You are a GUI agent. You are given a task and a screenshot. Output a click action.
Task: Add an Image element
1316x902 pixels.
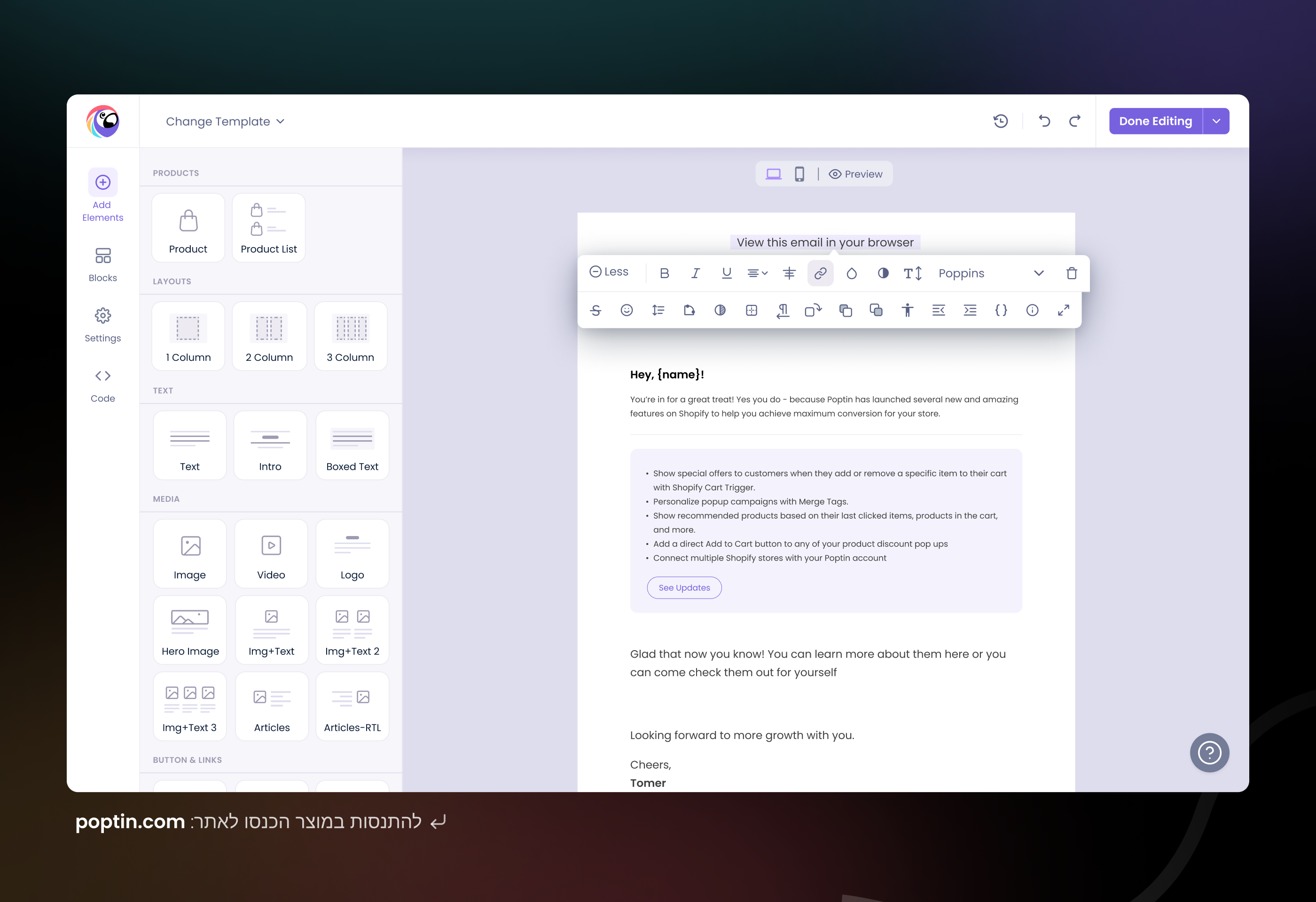click(190, 554)
